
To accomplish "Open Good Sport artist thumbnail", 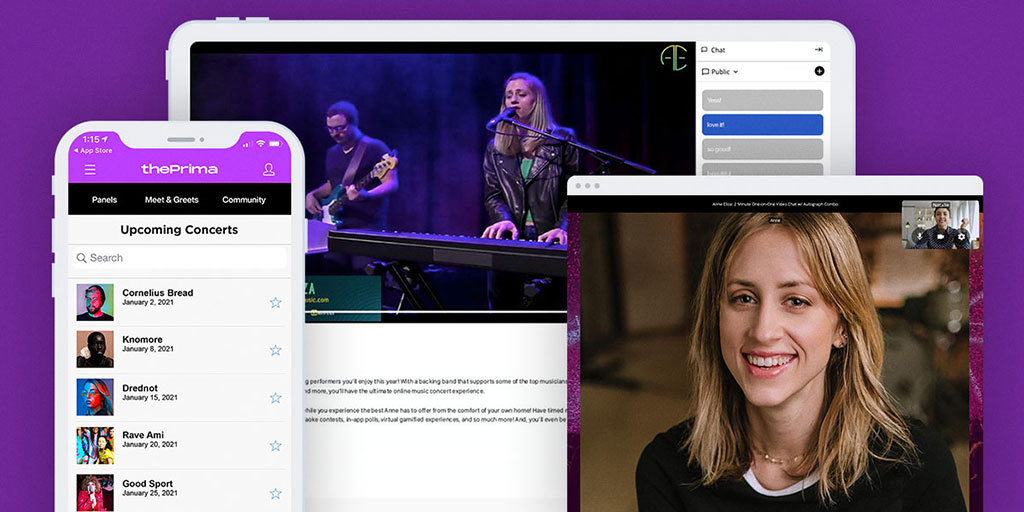I will coord(95,492).
